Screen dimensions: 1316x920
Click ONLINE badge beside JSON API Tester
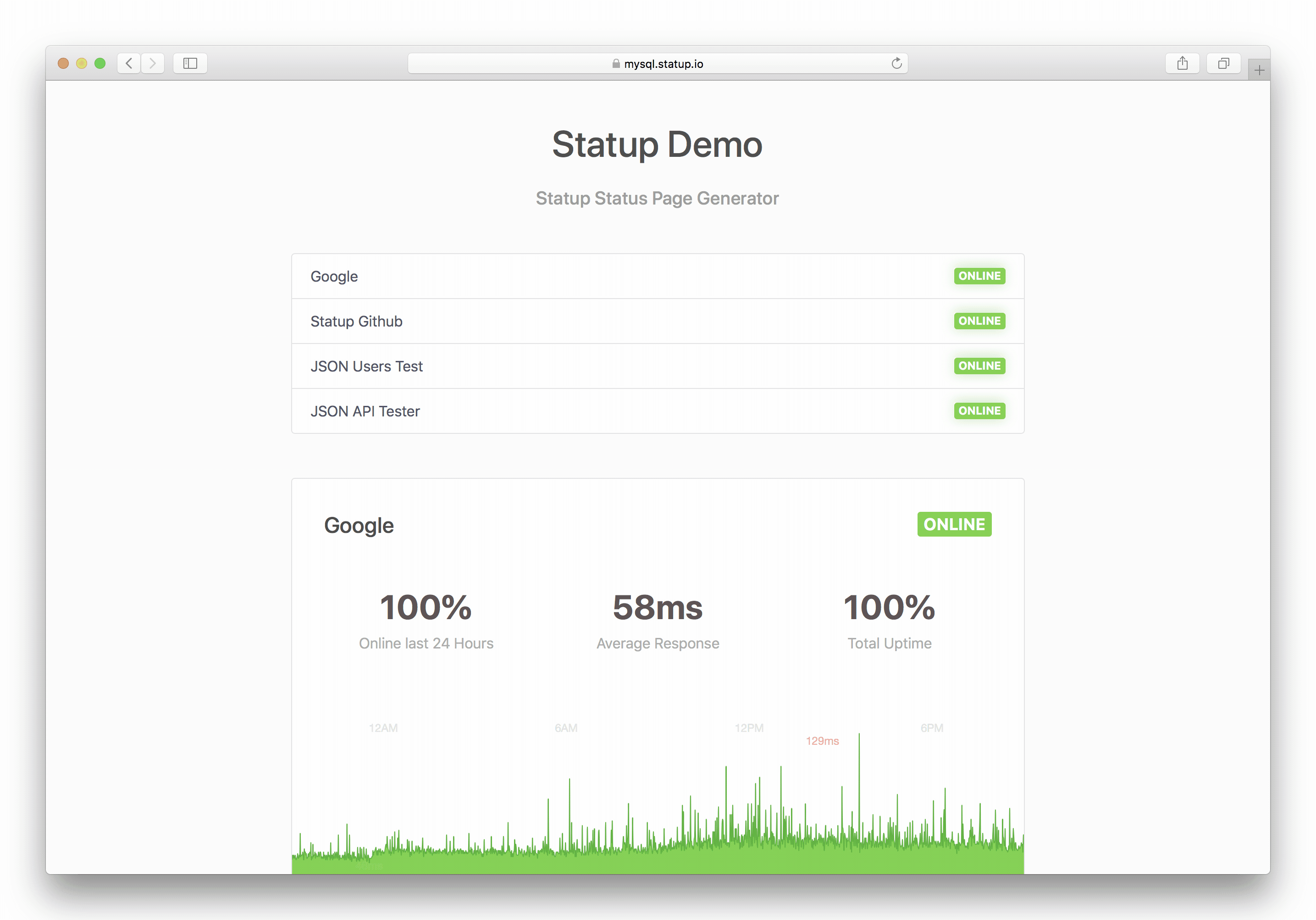click(x=979, y=411)
